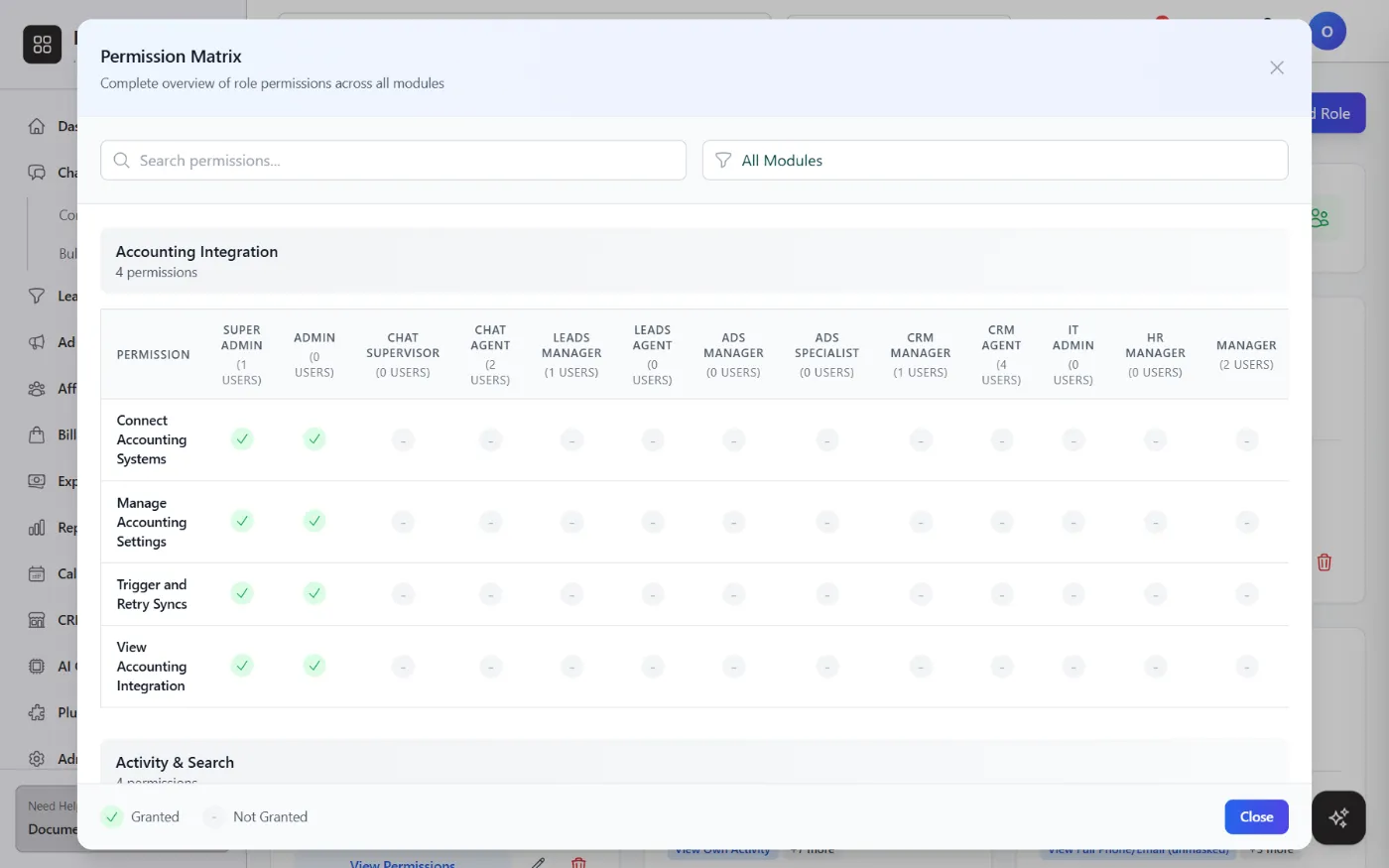Click Leads Manager cell for Manage Accounting Settings
The image size is (1389, 868).
point(571,522)
